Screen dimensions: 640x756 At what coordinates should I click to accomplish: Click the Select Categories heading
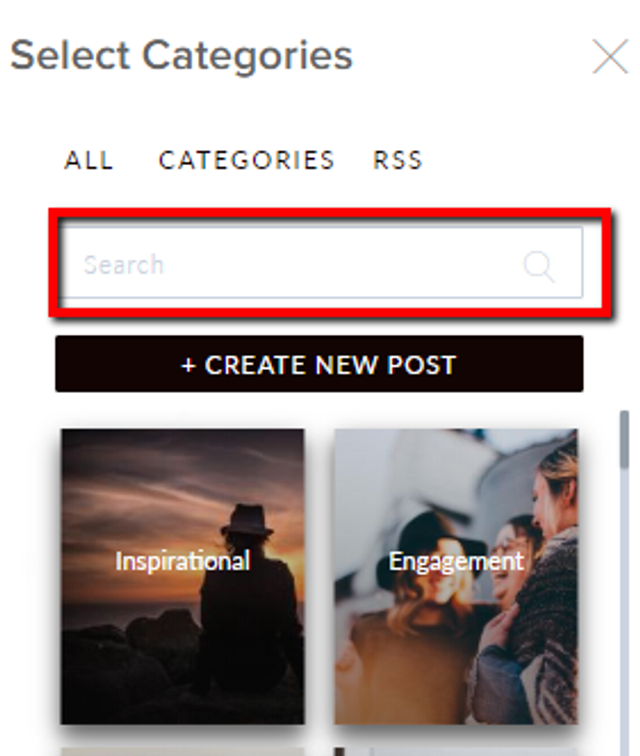click(181, 56)
